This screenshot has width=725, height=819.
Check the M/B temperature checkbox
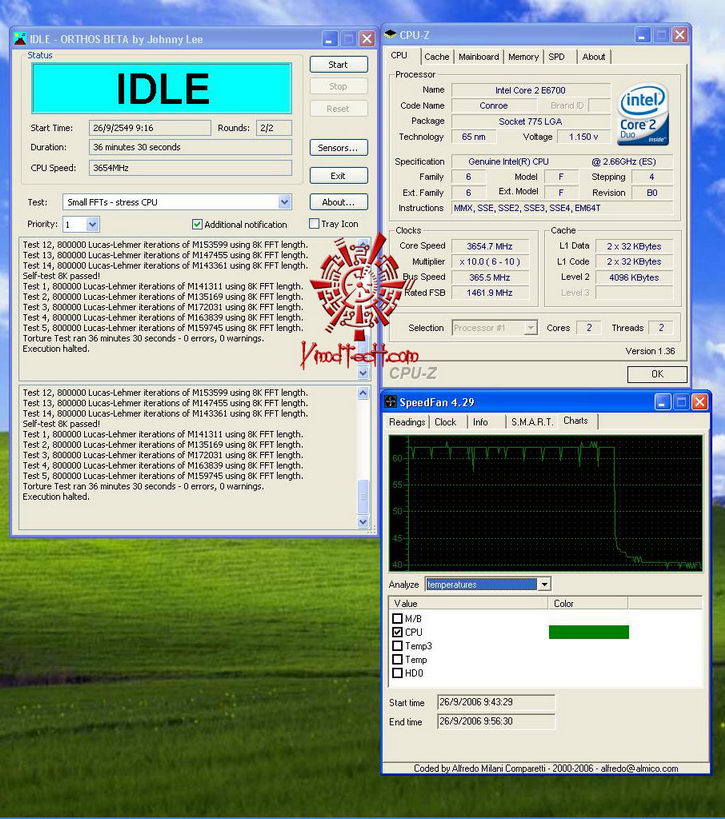point(397,618)
